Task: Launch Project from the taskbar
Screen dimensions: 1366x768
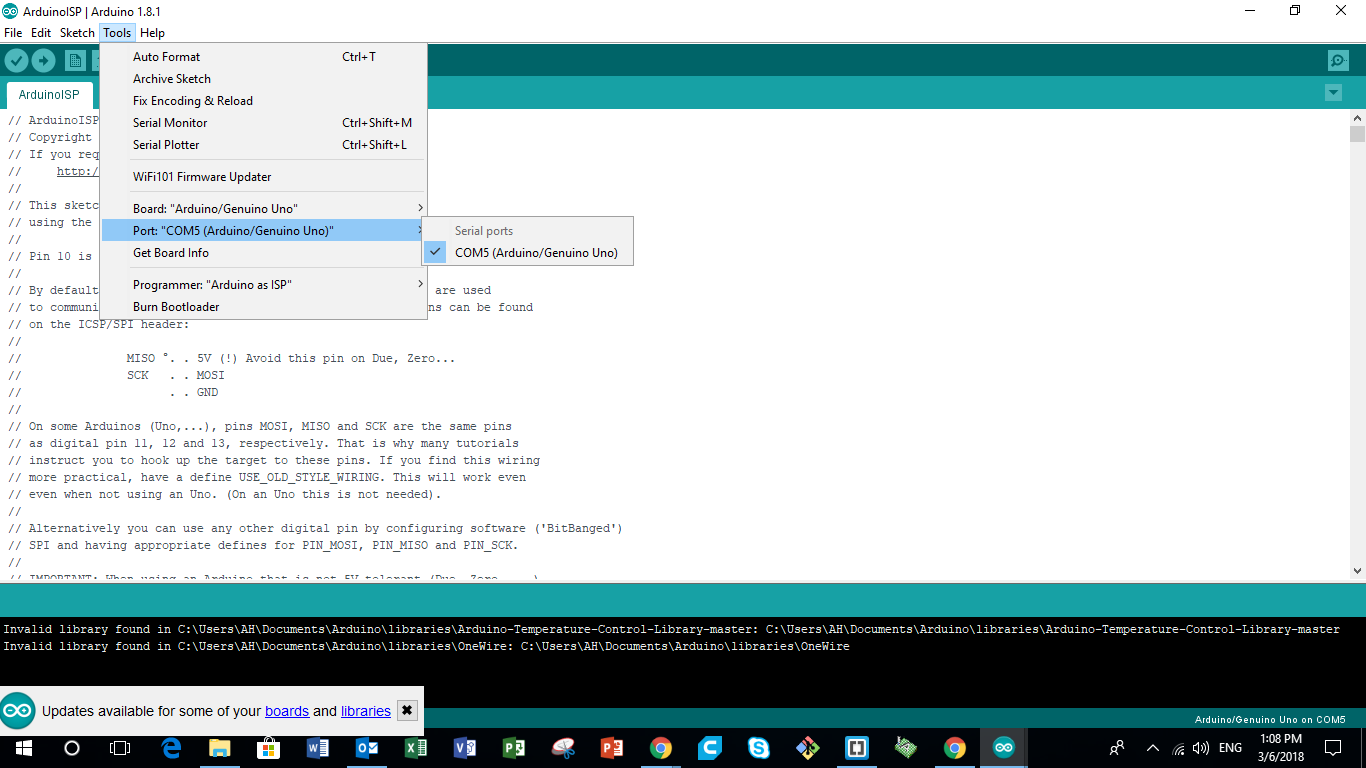Action: pos(514,748)
